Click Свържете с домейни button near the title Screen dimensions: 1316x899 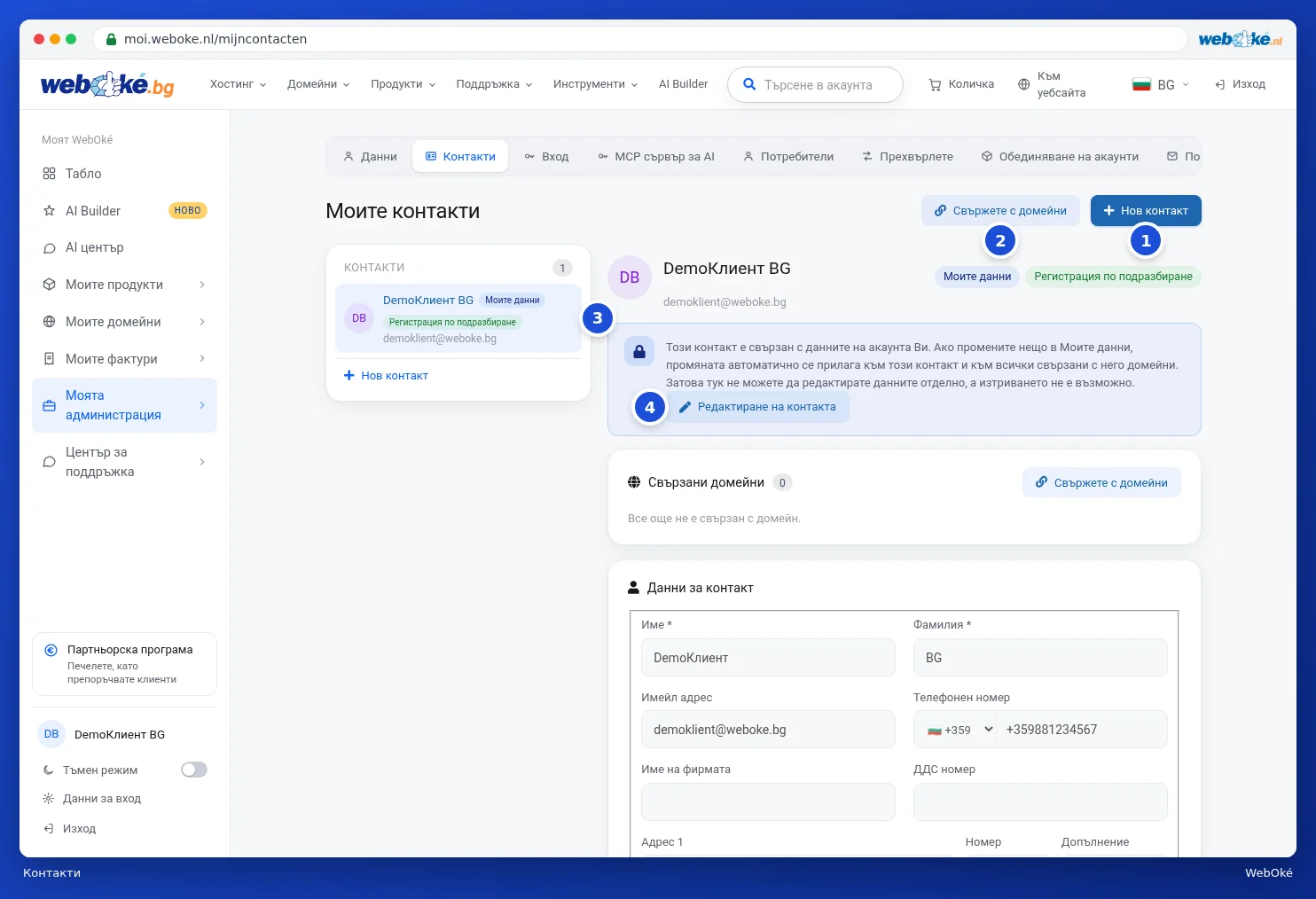pyautogui.click(x=1000, y=211)
